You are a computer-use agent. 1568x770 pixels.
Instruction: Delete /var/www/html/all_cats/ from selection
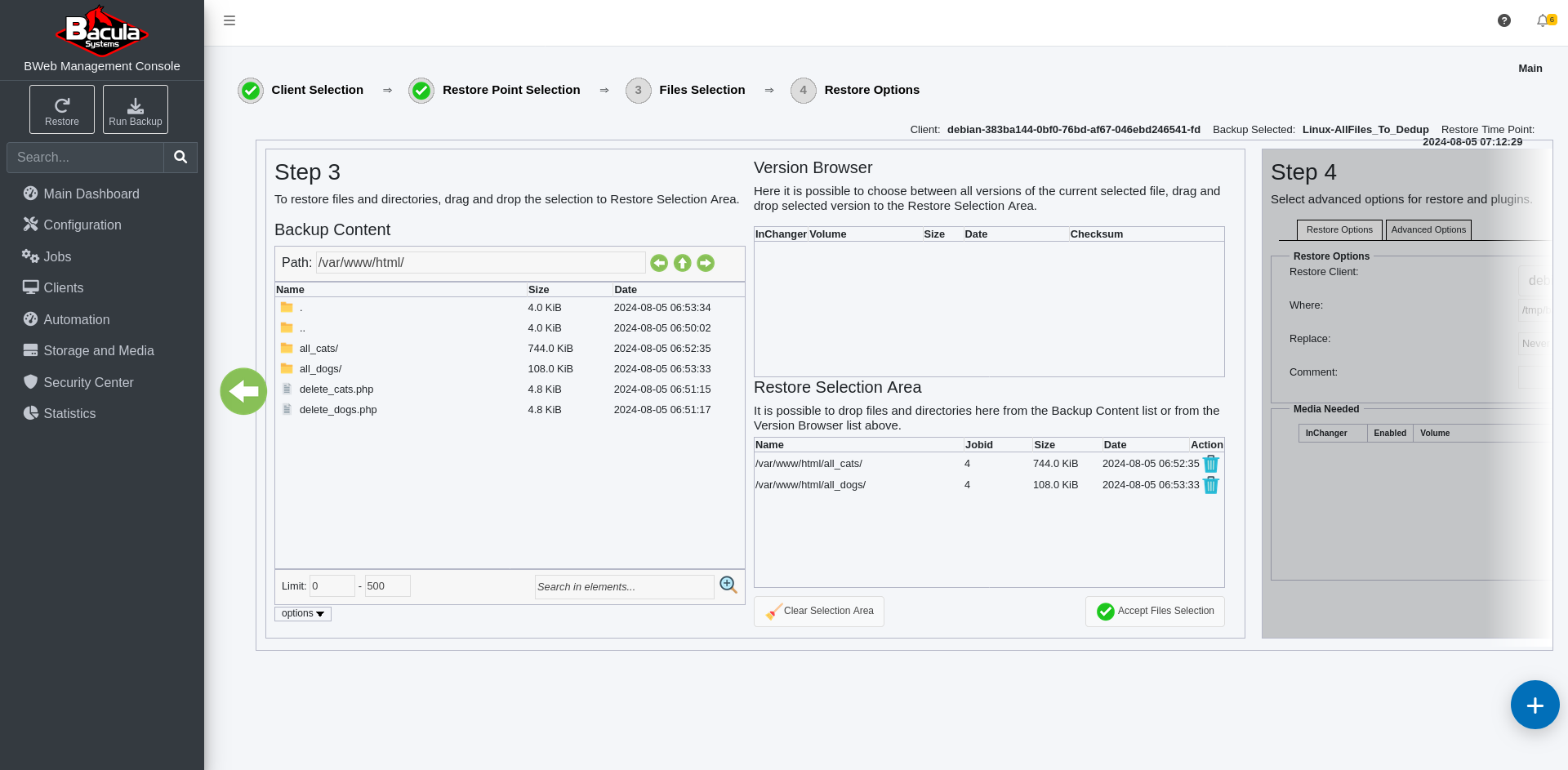click(1211, 464)
